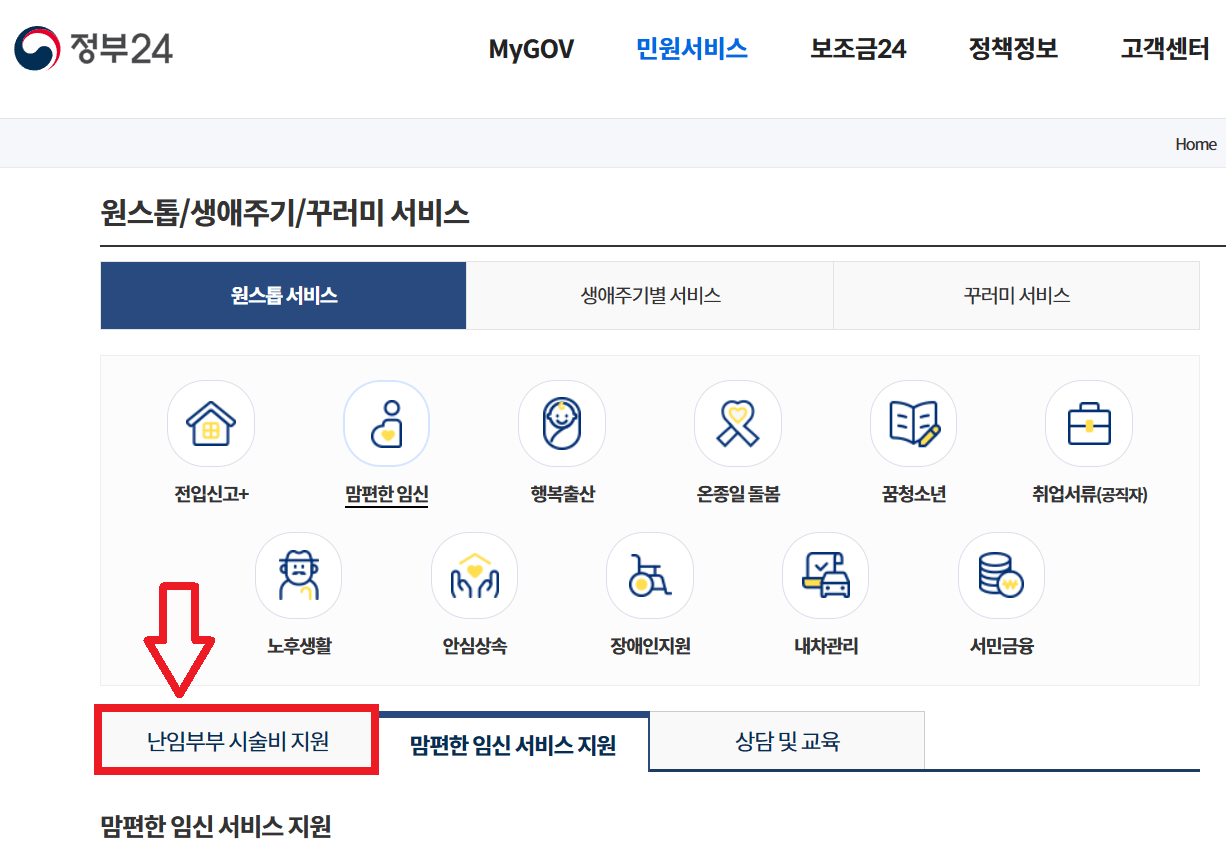Click the 온종일 돌봄 ribbon icon
The image size is (1226, 852).
tap(738, 424)
